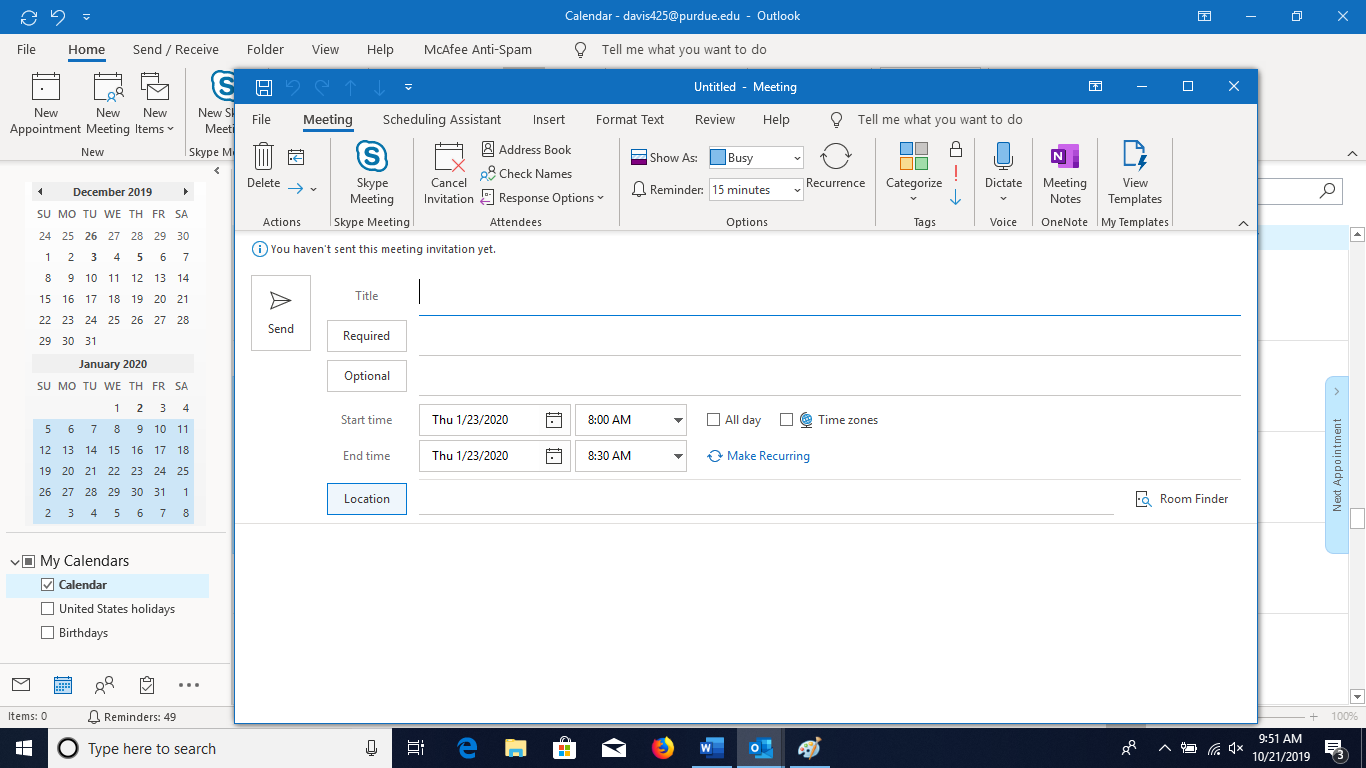
Task: Open View Templates pane
Action: pyautogui.click(x=1134, y=172)
